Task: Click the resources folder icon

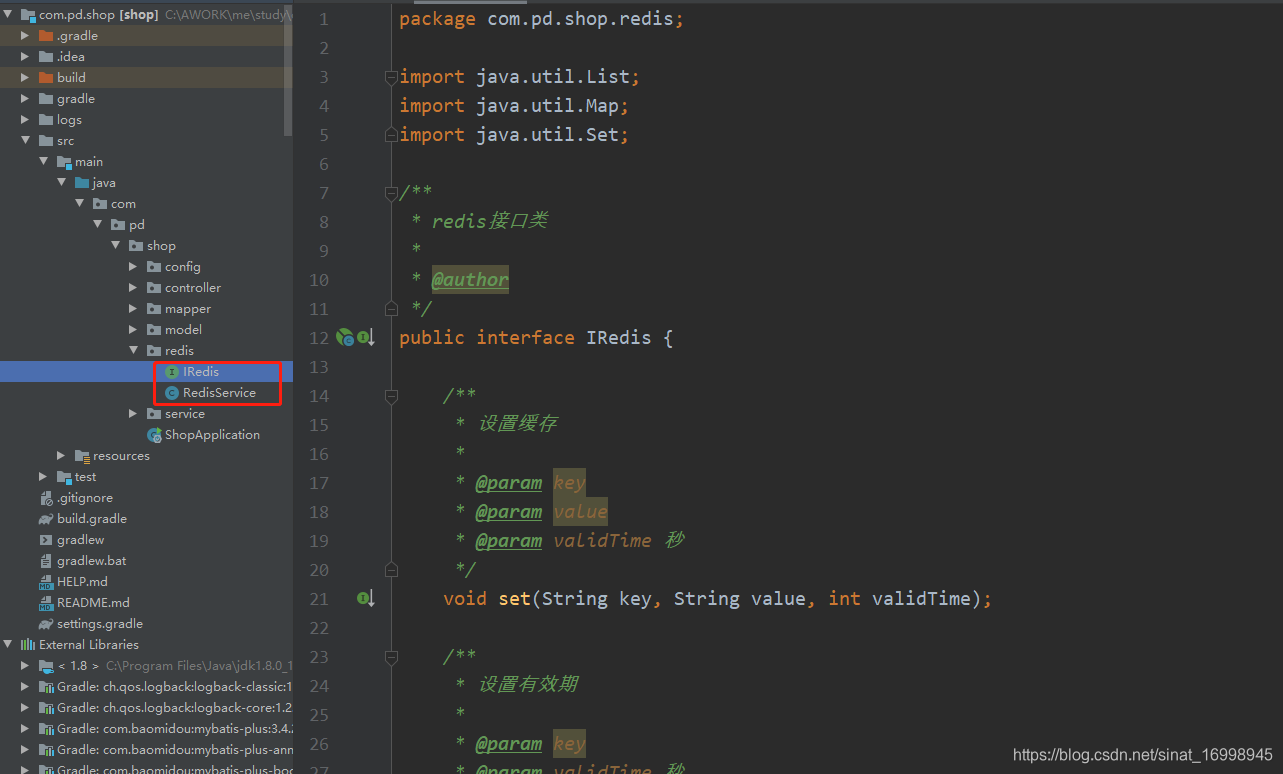Action: 82,456
